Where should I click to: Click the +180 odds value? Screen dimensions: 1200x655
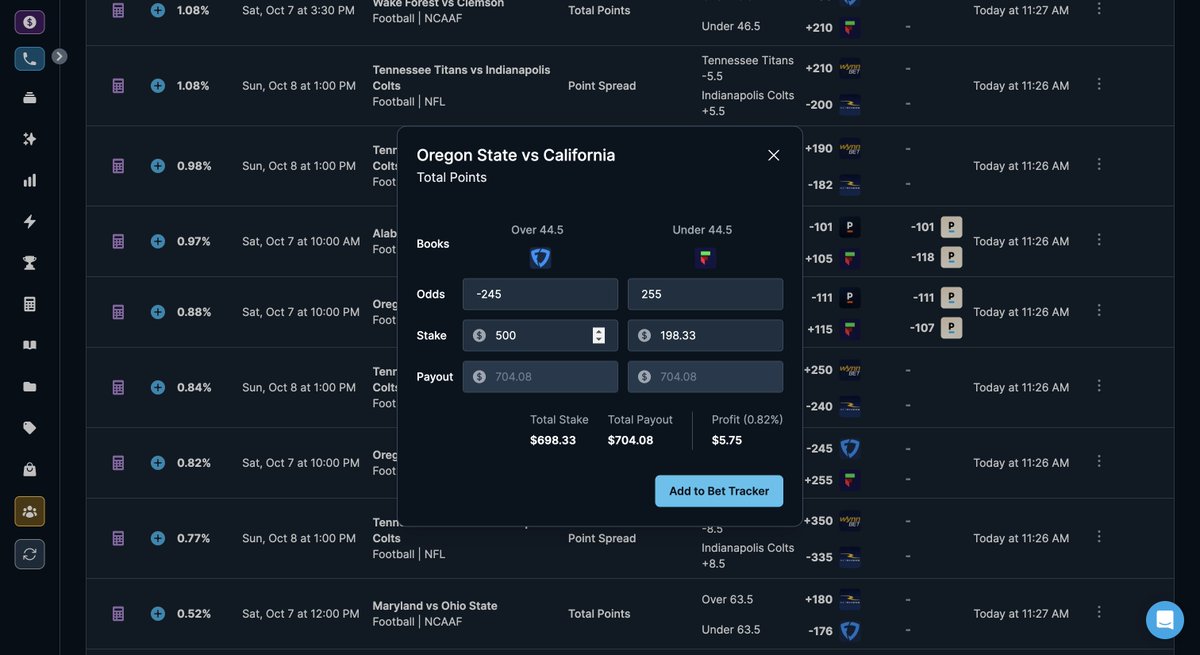(818, 600)
